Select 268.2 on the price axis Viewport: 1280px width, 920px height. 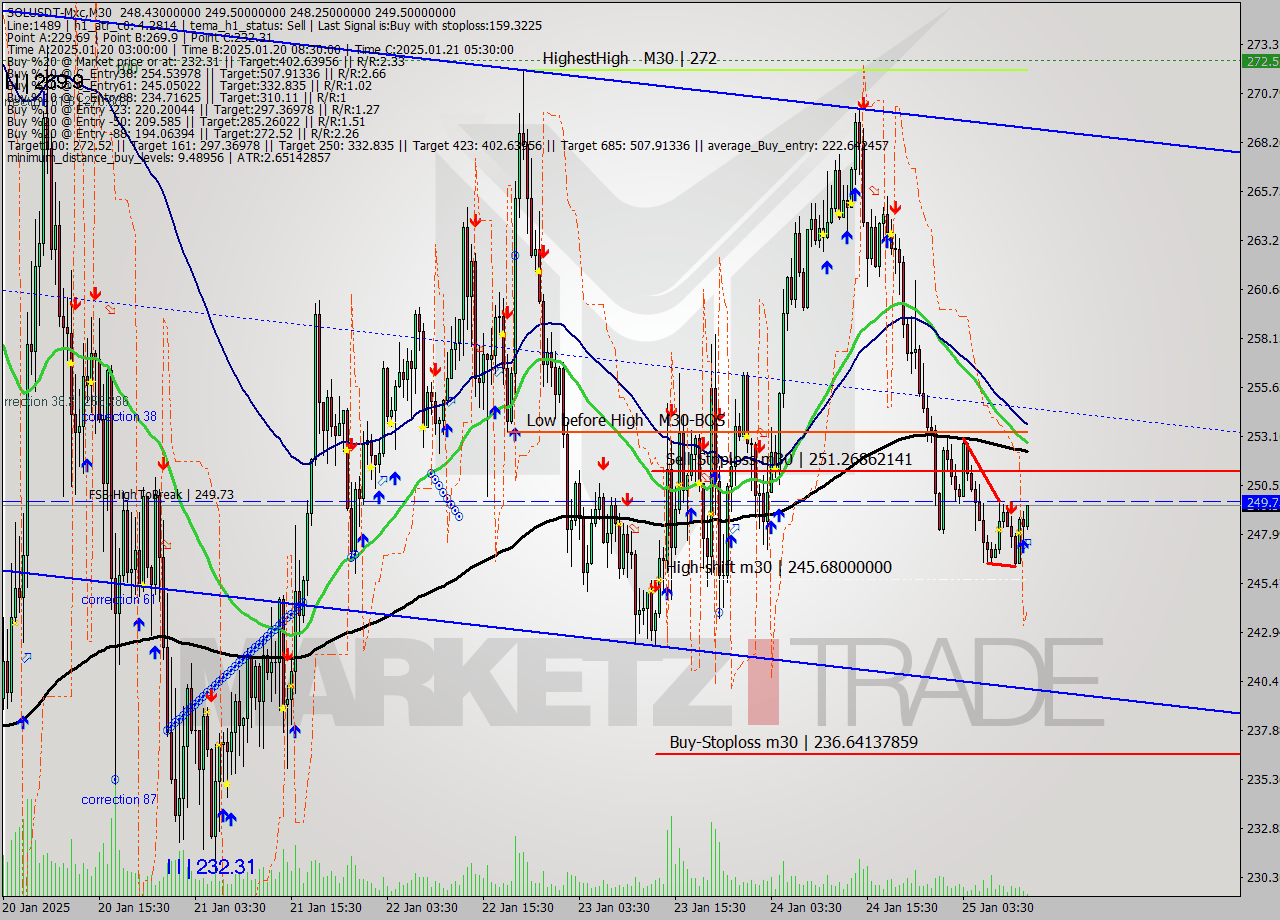1263,142
